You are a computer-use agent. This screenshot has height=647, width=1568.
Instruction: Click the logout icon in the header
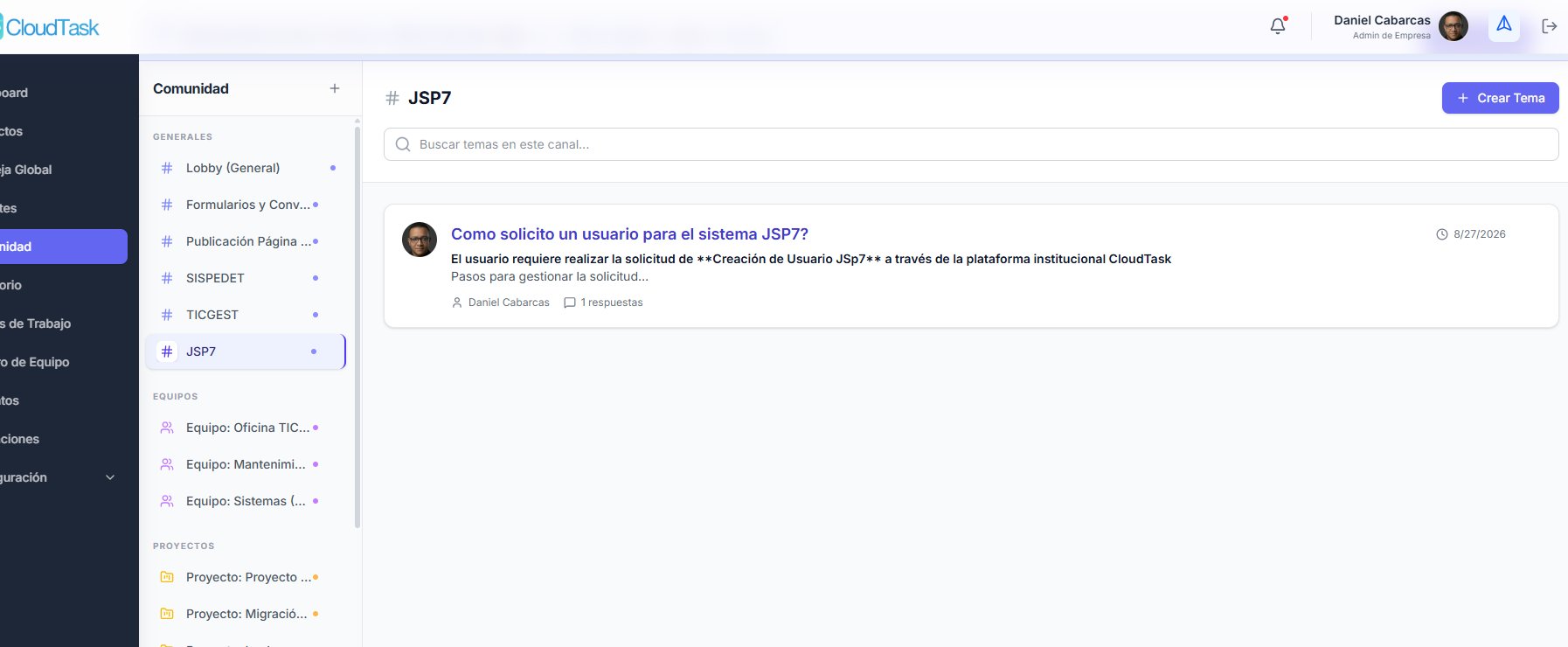pyautogui.click(x=1549, y=26)
